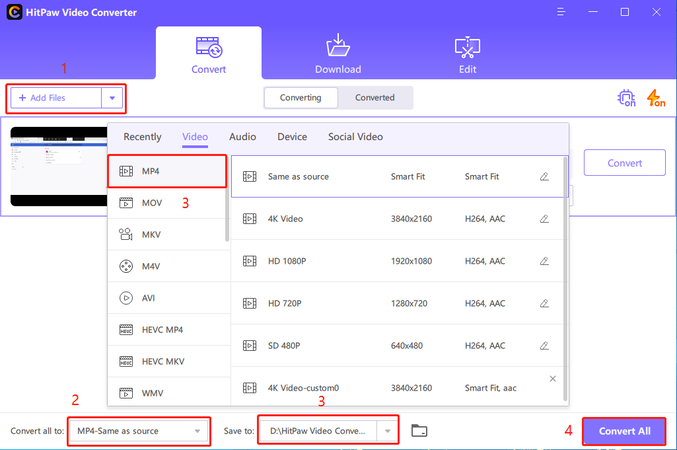This screenshot has height=450, width=677.
Task: Edit the 4K Video preset
Action: [544, 218]
